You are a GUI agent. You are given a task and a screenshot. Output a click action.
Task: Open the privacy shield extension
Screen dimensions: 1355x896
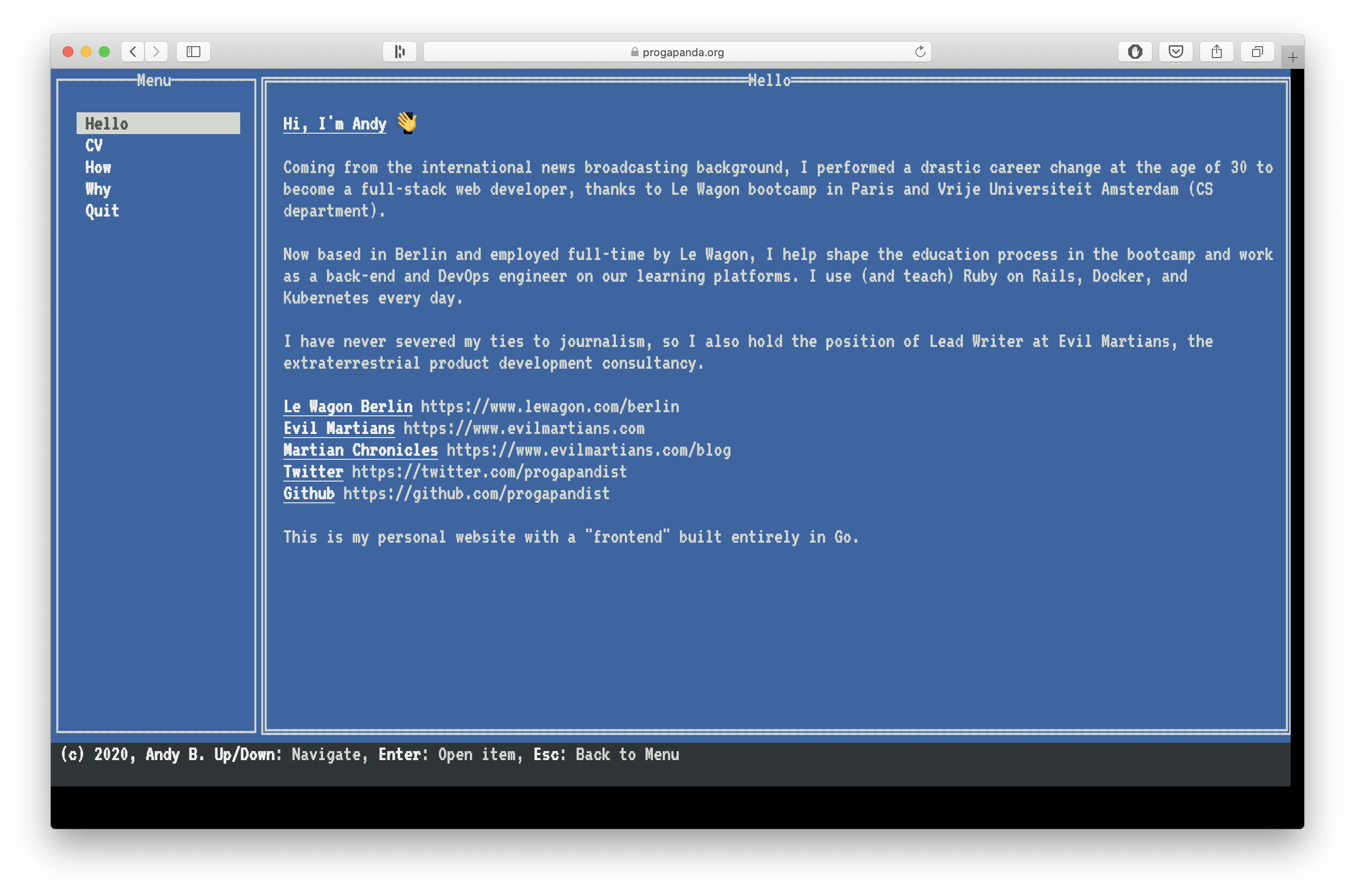coord(1135,52)
